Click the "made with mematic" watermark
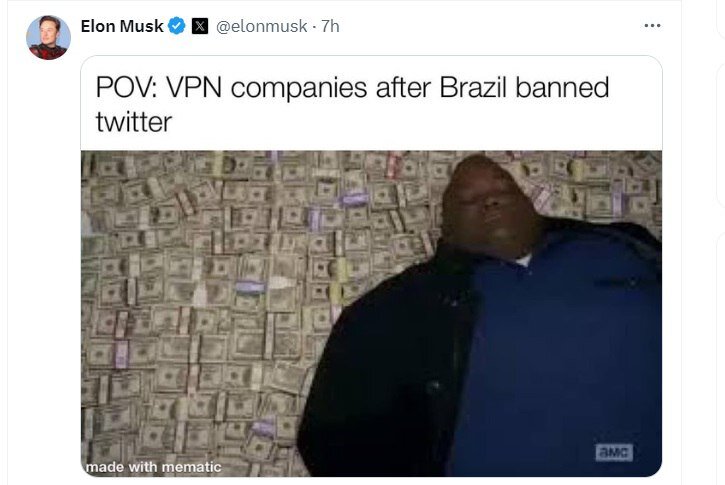This screenshot has height=485, width=725. 154,467
